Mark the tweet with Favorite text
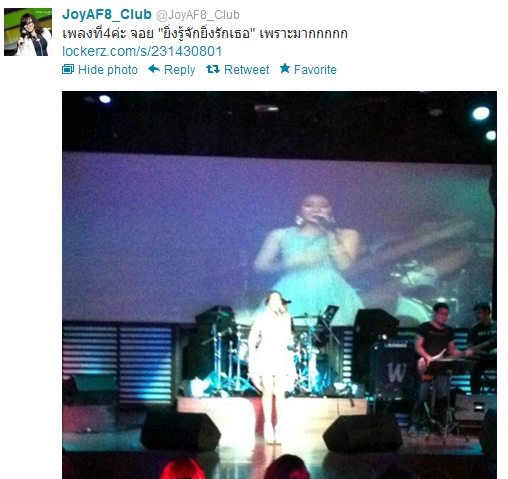Screen dimensions: 508x479 (315, 70)
